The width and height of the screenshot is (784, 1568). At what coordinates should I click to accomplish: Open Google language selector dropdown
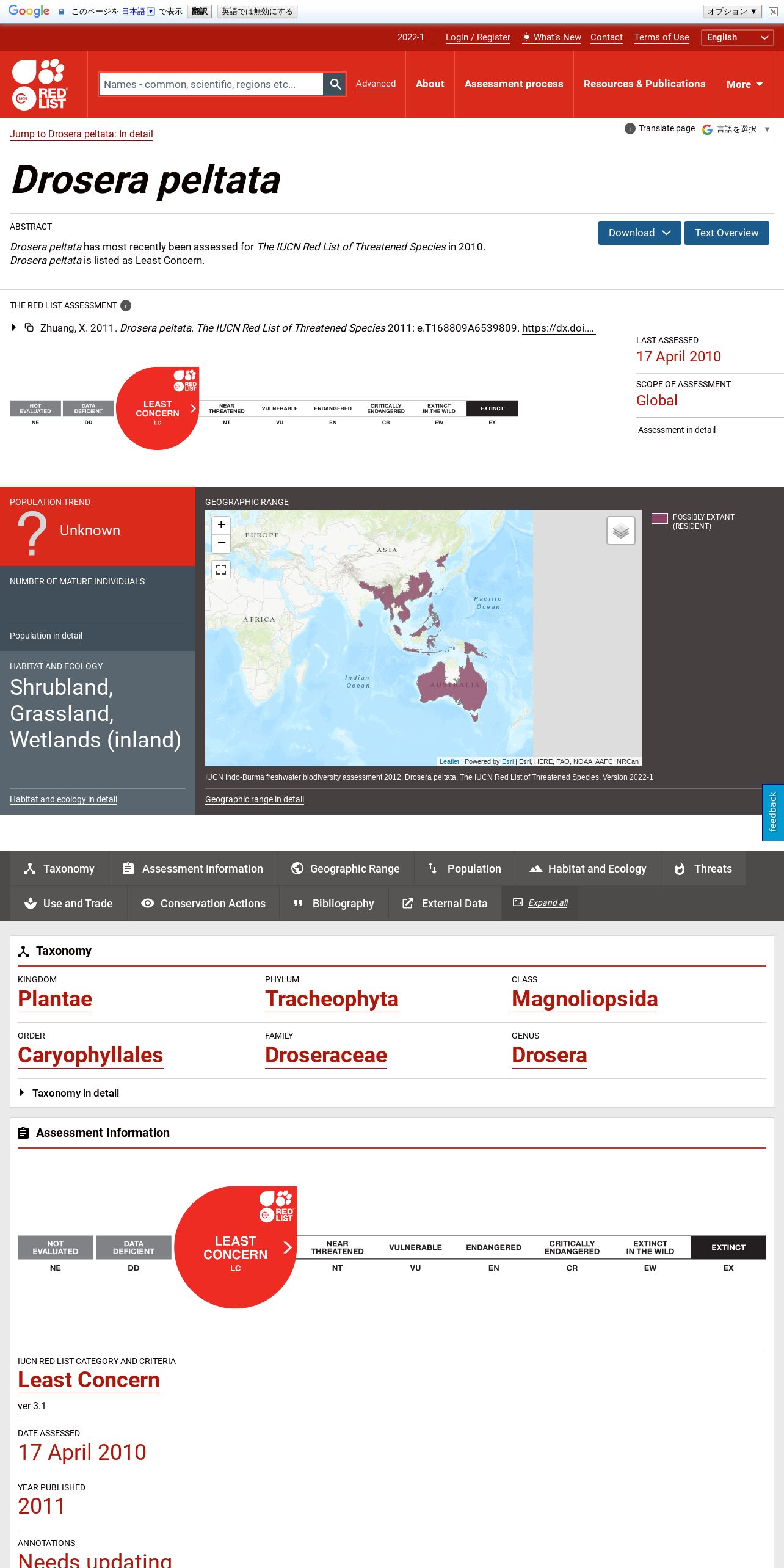pyautogui.click(x=737, y=129)
